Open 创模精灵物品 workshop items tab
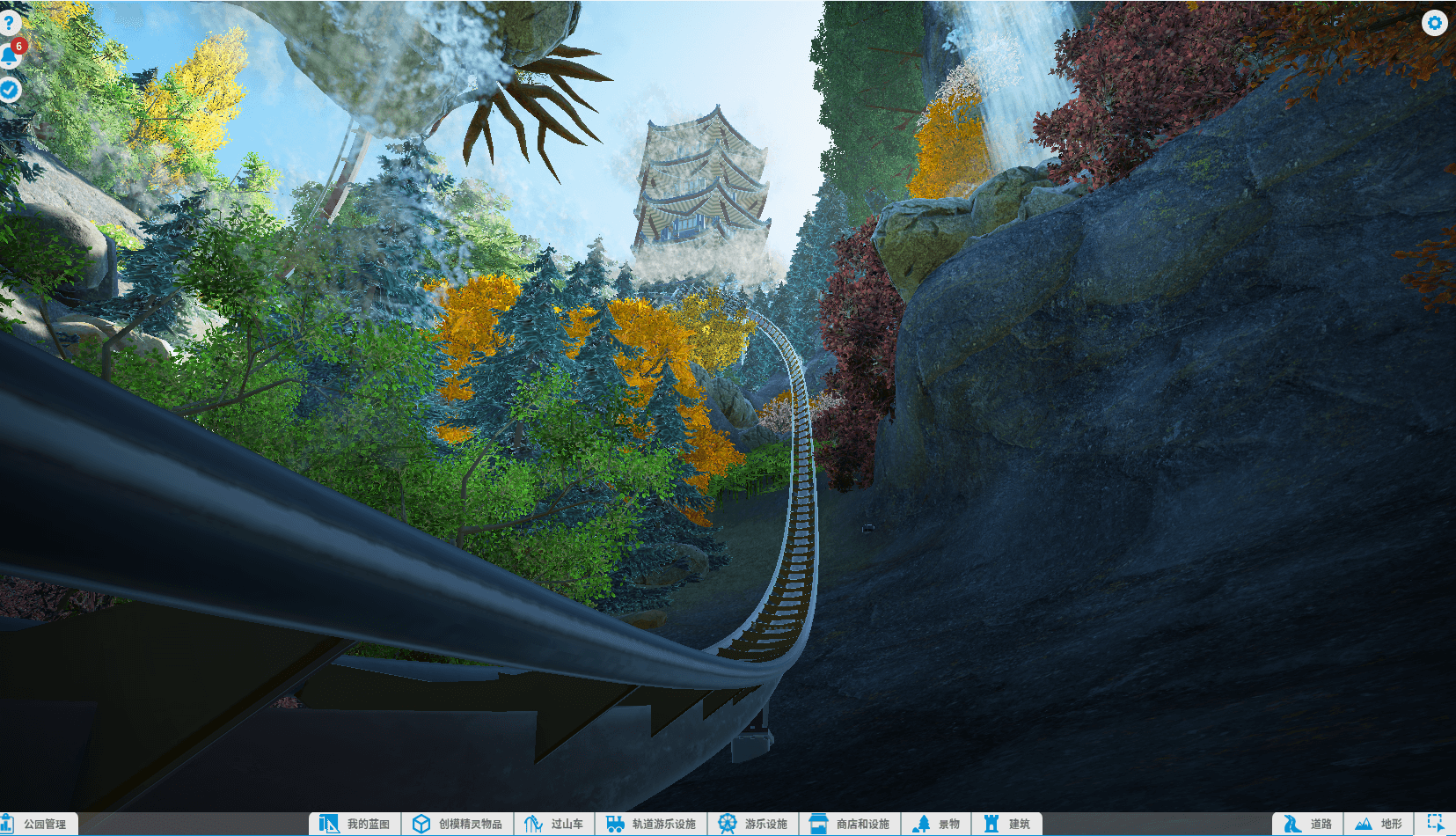This screenshot has width=1456, height=836. [457, 824]
